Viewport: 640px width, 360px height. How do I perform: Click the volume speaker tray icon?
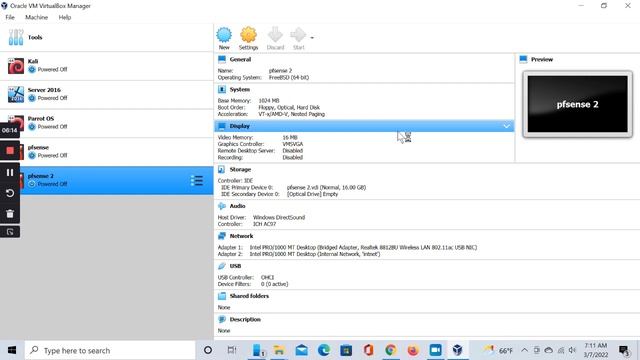(573, 350)
